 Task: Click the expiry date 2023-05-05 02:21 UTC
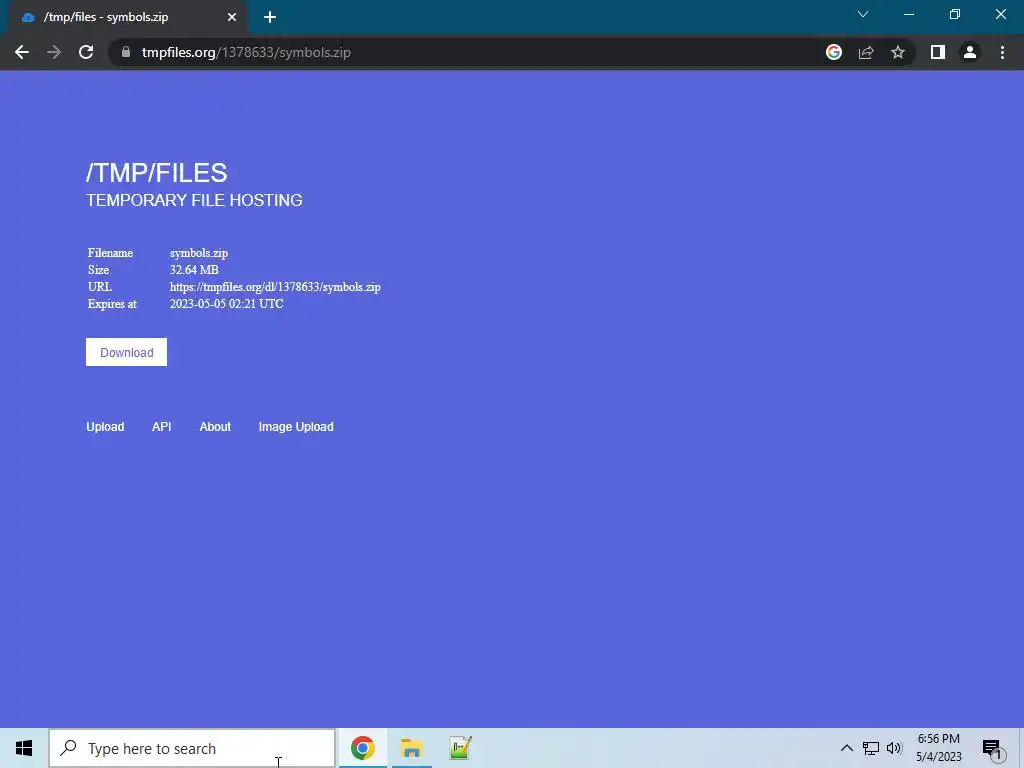(x=227, y=304)
